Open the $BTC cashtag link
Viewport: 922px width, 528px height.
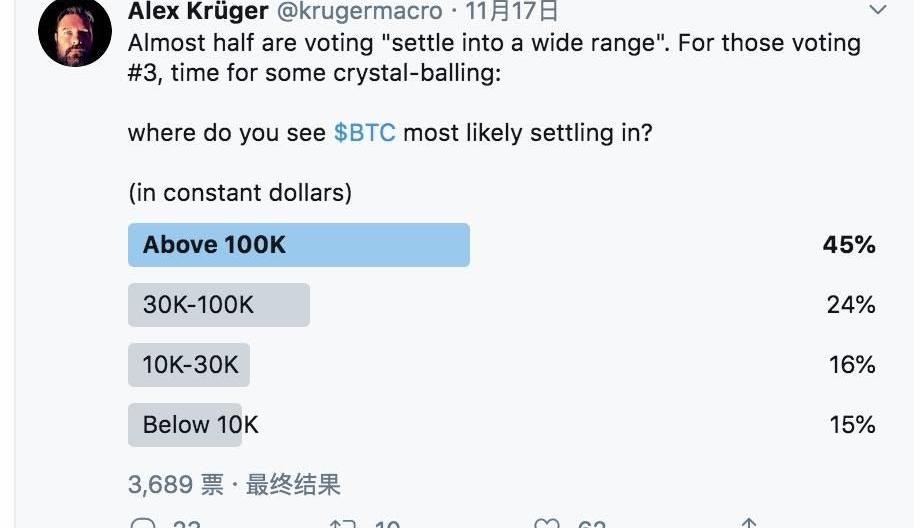pos(364,133)
